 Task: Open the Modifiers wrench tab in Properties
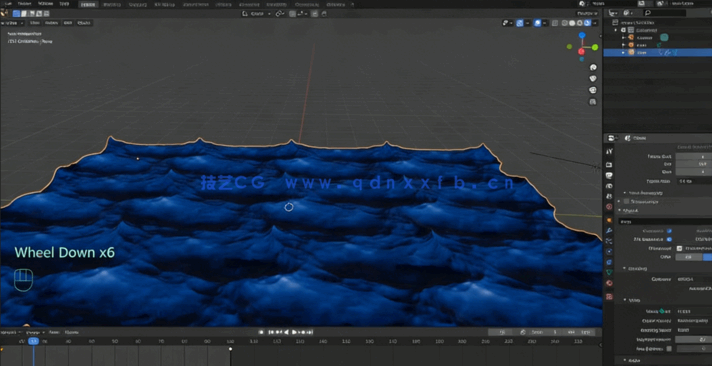[x=609, y=231]
